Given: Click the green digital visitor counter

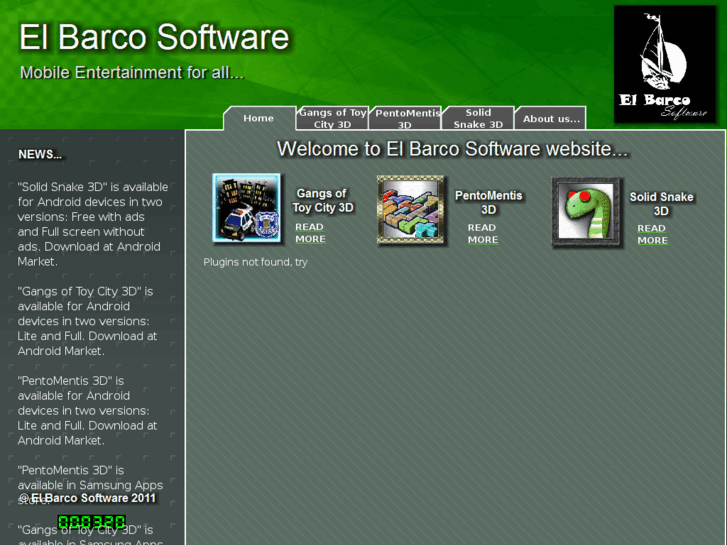Looking at the screenshot, I should (x=91, y=522).
